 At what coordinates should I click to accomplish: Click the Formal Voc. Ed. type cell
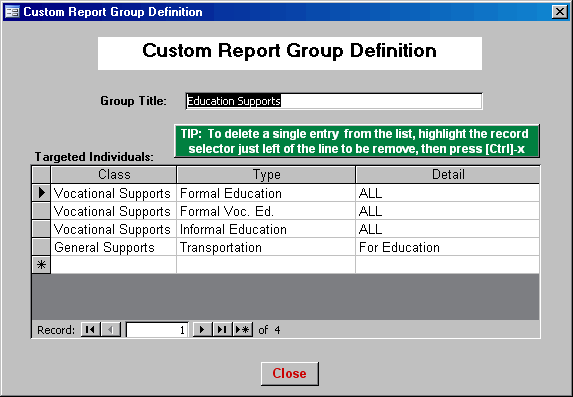coord(266,211)
